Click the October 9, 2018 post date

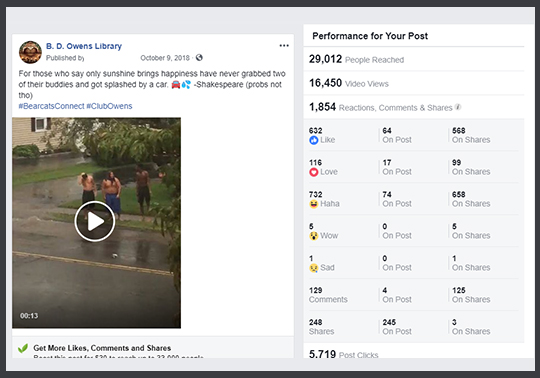click(165, 58)
